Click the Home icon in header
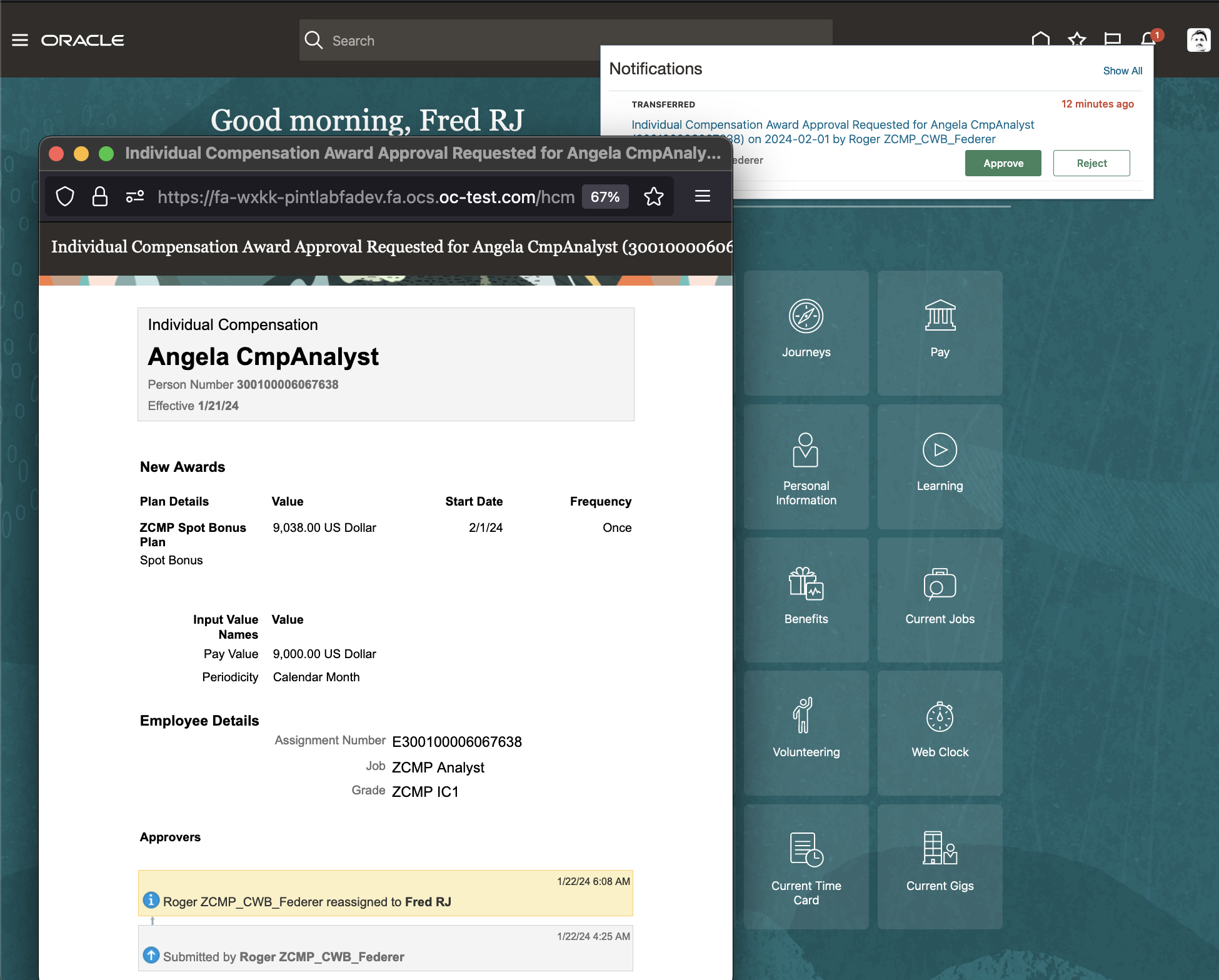This screenshot has width=1219, height=980. [1040, 38]
